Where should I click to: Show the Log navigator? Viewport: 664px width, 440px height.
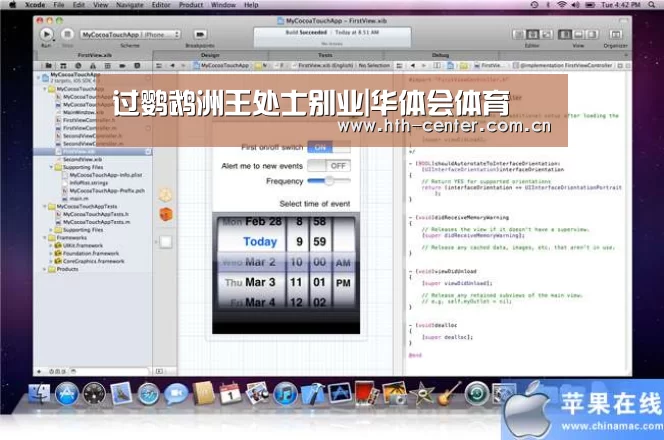point(137,66)
